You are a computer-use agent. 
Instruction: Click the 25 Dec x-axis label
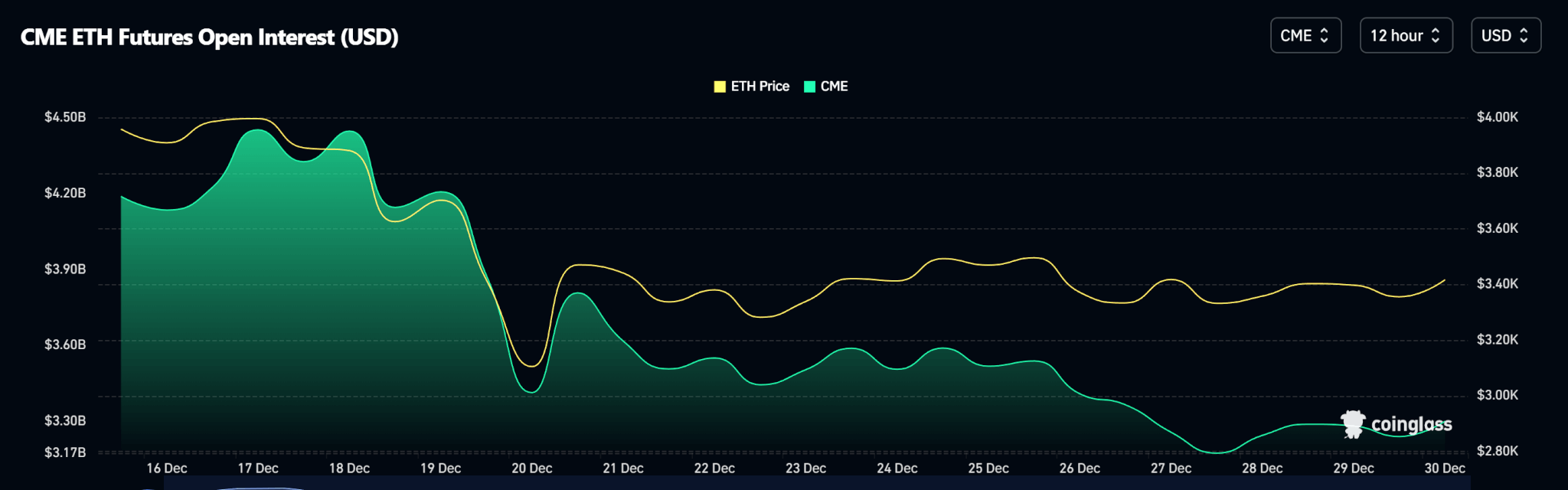[x=988, y=468]
